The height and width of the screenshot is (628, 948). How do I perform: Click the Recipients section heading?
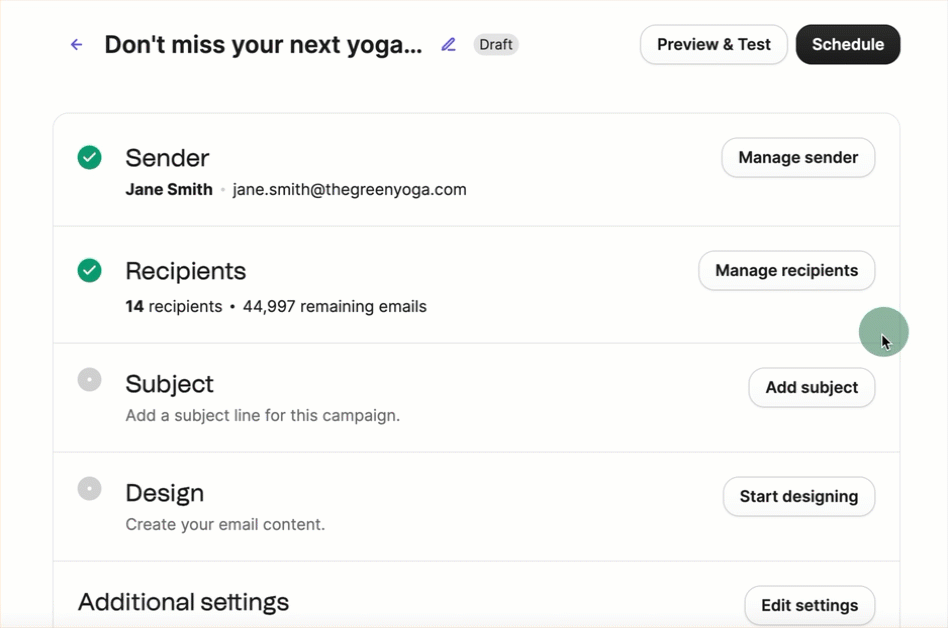coord(185,271)
